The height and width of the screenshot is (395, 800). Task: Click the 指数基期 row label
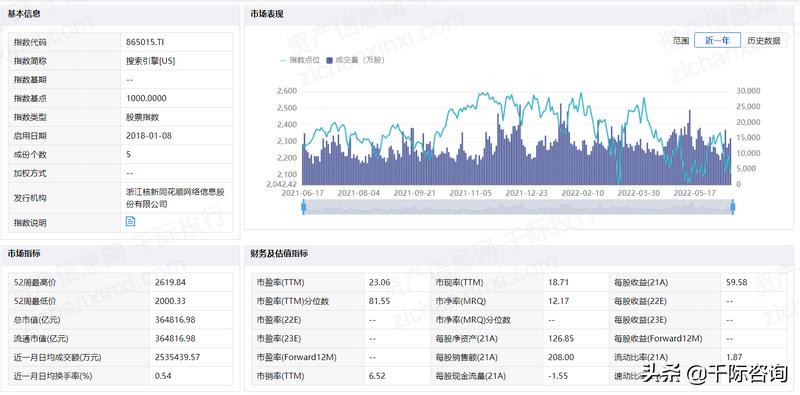coord(30,80)
